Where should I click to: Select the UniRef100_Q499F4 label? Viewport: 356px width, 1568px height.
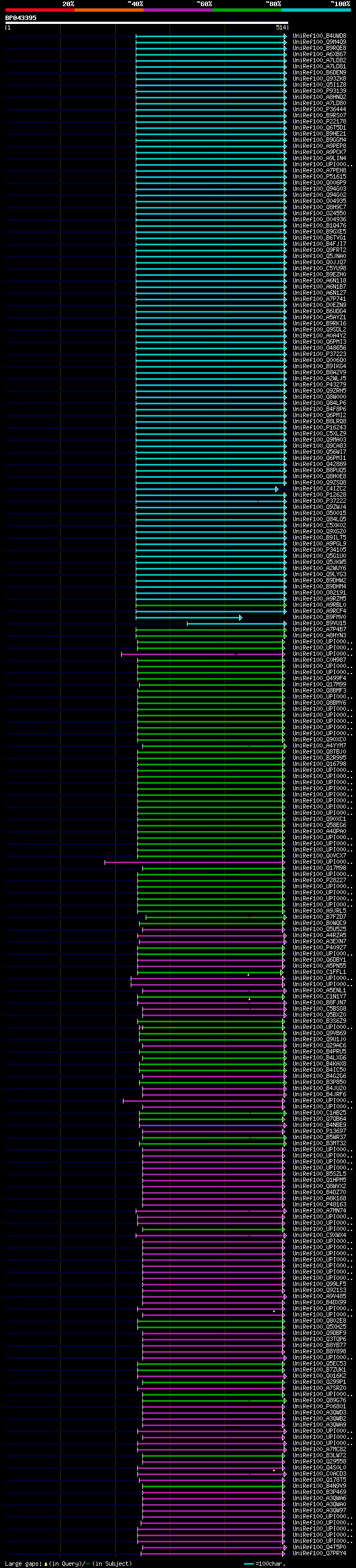coord(319,678)
